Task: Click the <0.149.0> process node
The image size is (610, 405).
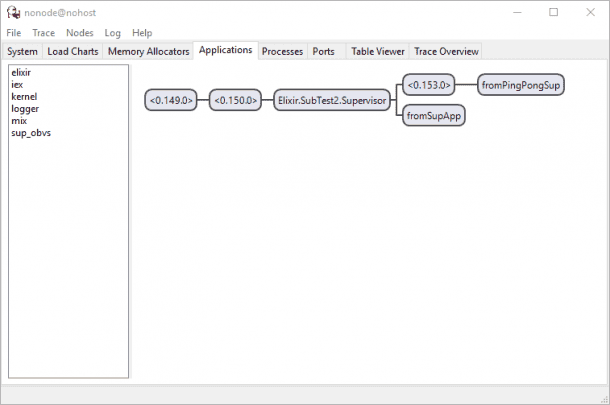Action: pos(171,100)
